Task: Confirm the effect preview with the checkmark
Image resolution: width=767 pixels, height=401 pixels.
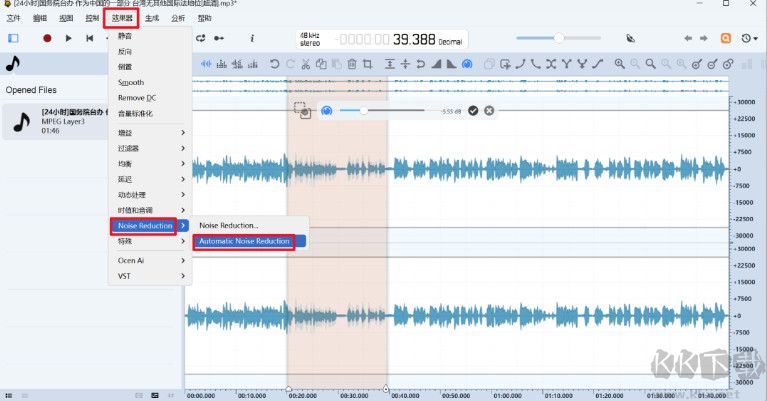Action: [473, 111]
